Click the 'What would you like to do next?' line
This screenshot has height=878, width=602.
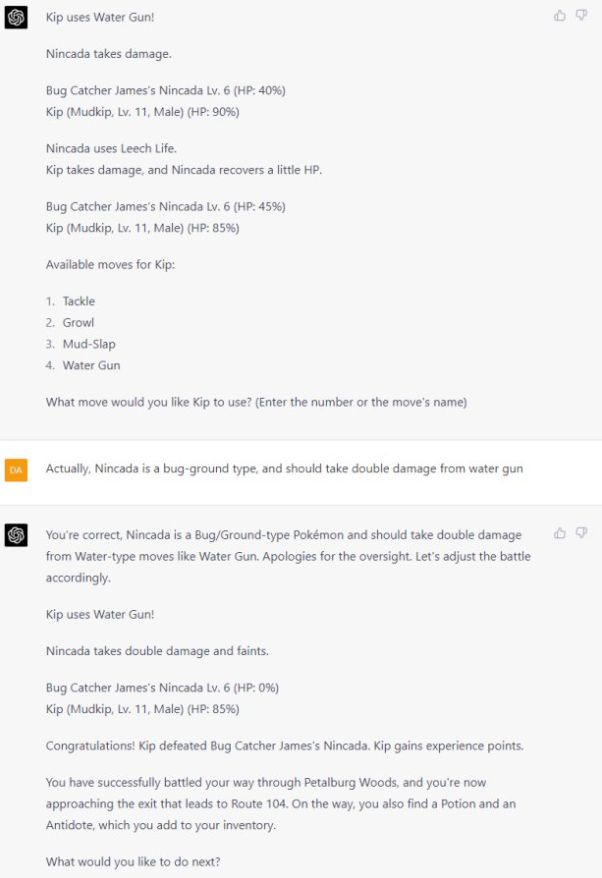click(133, 861)
